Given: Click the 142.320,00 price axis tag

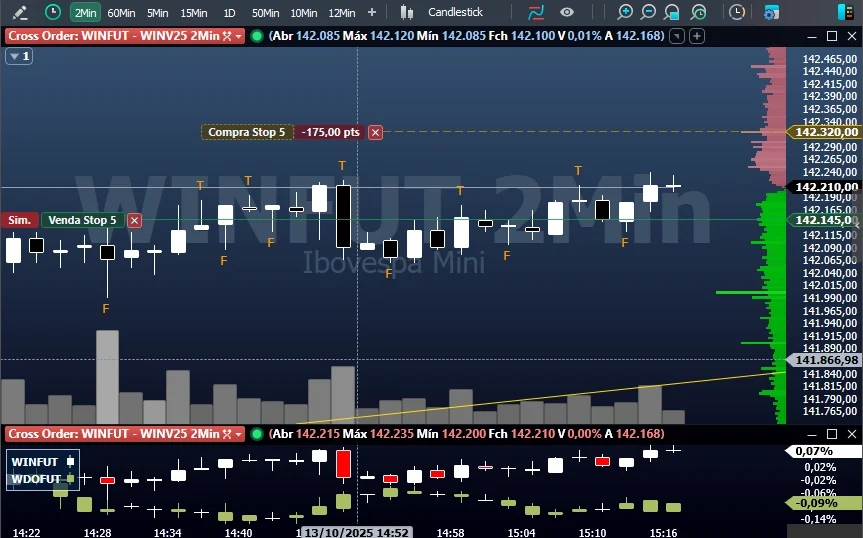Looking at the screenshot, I should coord(823,132).
